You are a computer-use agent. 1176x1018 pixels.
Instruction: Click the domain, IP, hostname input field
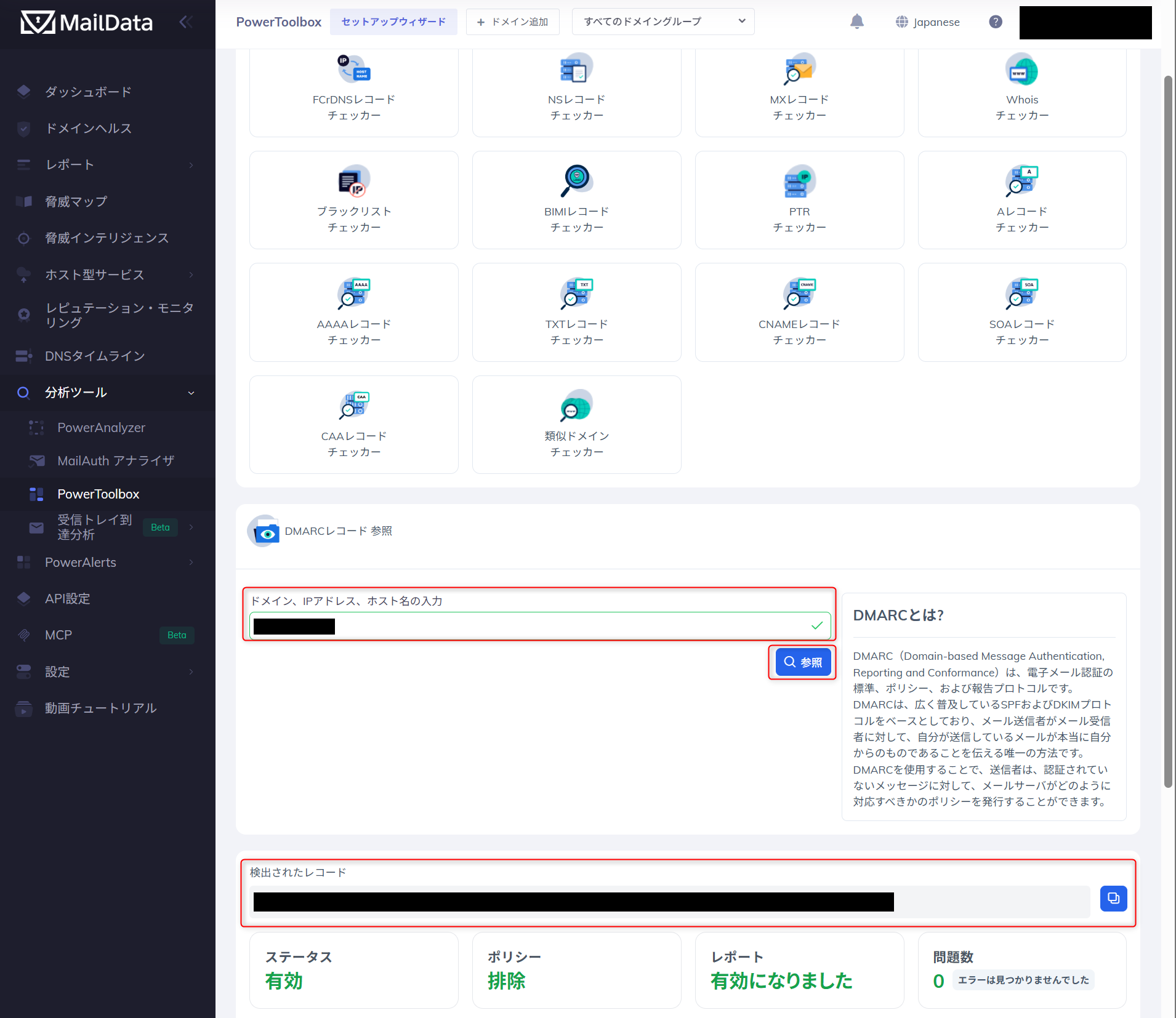click(540, 626)
